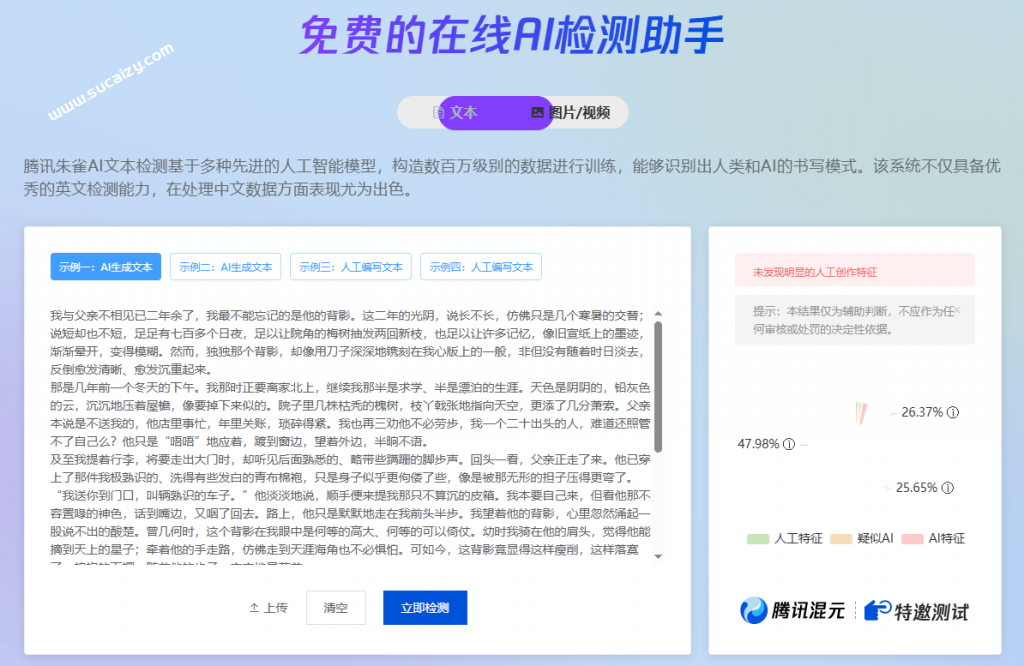This screenshot has height=666, width=1024.
Task: Click the 特邀测试 pointing-hand icon
Action: pos(877,610)
